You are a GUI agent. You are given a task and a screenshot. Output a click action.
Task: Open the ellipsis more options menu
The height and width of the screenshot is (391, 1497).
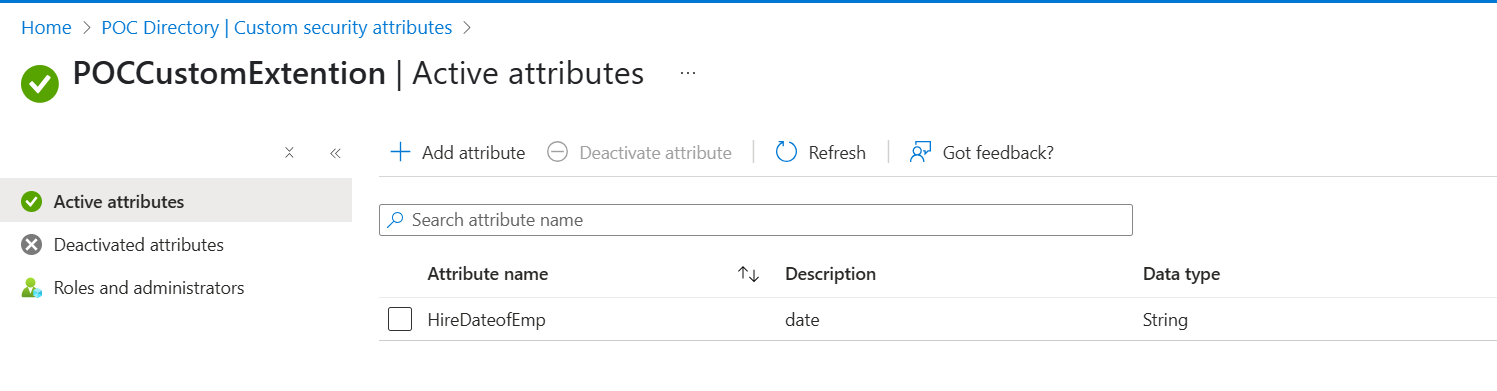[687, 73]
